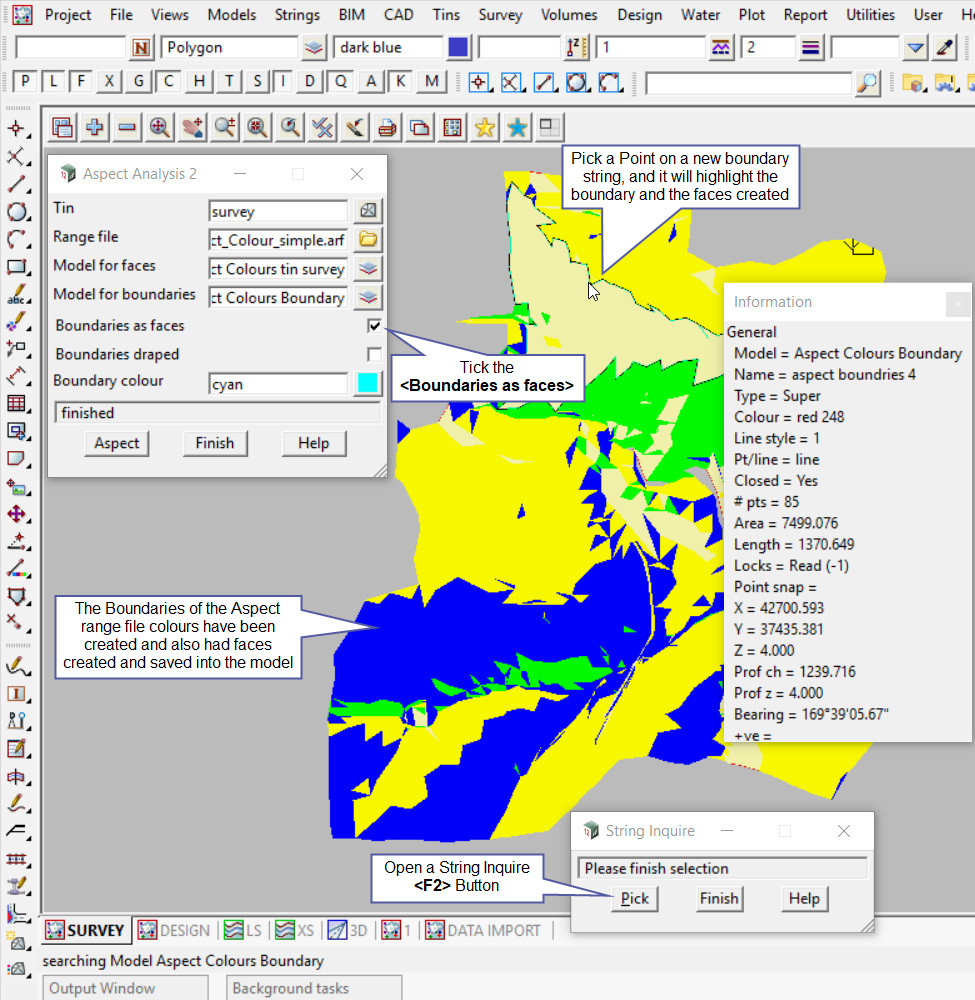
Task: Click the cyan Boundary colour swatch
Action: [367, 383]
